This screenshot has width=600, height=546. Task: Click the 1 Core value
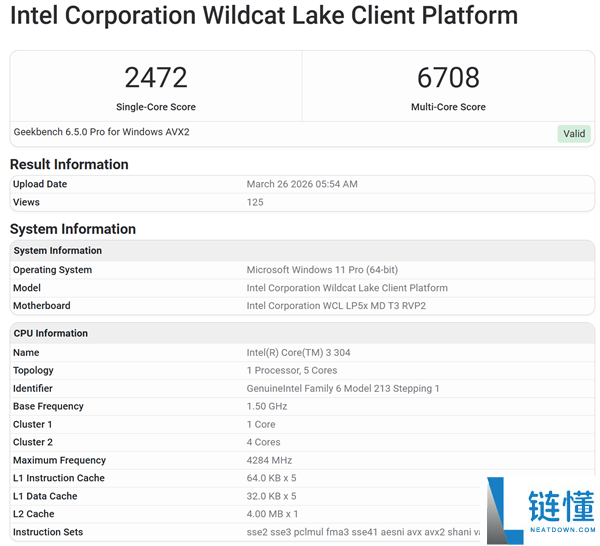tap(261, 424)
